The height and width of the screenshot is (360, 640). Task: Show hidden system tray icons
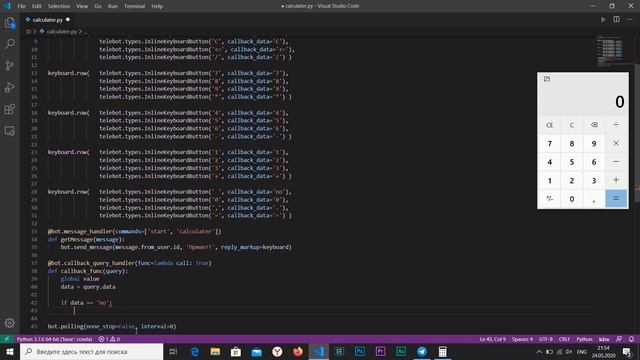[x=539, y=351]
